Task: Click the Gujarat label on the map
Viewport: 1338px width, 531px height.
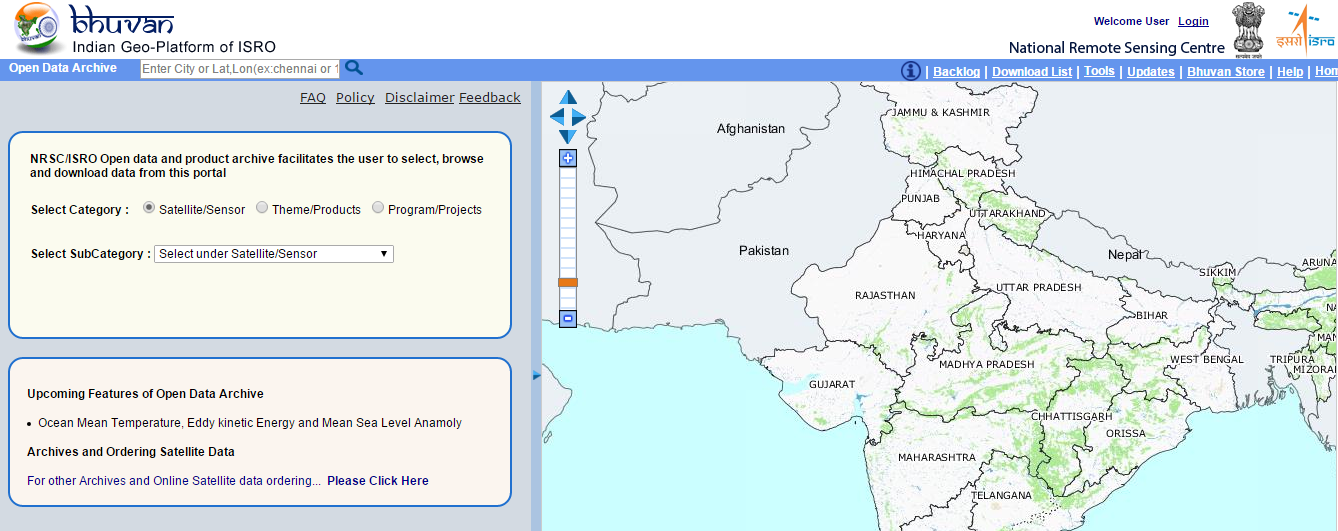Action: click(832, 384)
